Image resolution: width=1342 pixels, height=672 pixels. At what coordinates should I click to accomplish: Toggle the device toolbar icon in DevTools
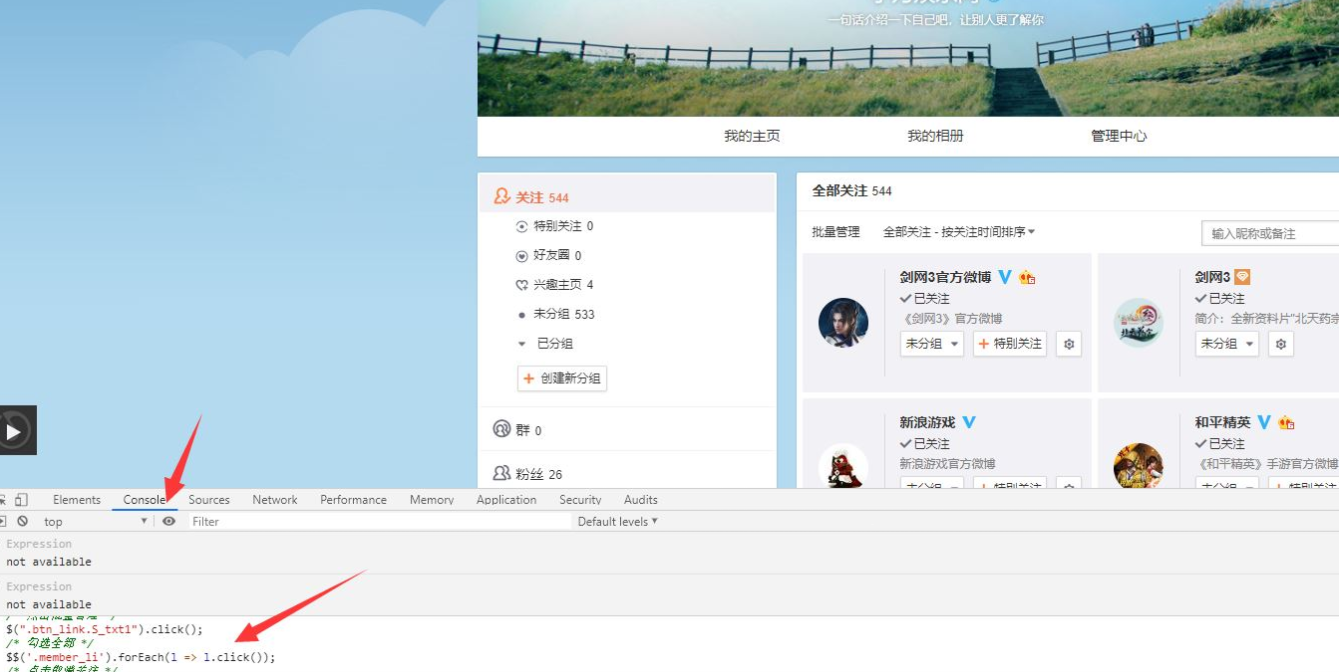(x=21, y=500)
